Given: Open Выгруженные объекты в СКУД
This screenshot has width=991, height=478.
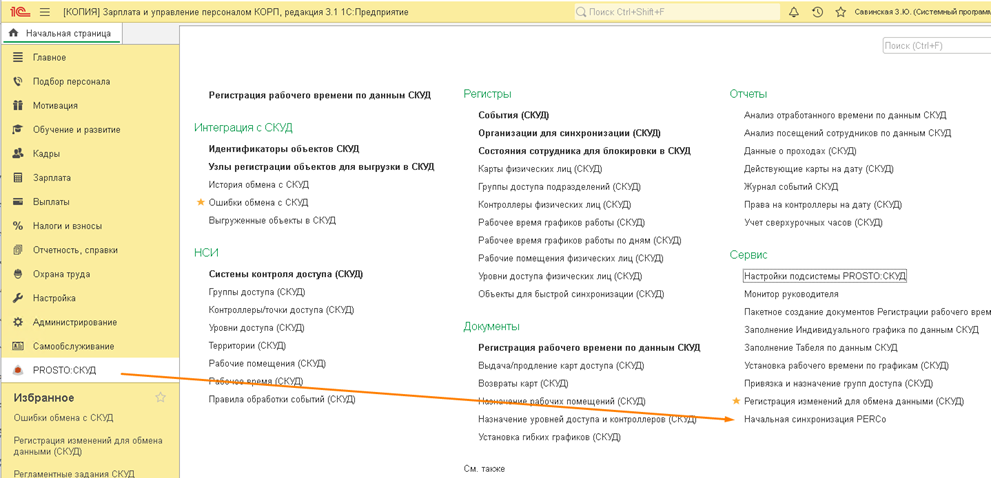Looking at the screenshot, I should point(272,221).
